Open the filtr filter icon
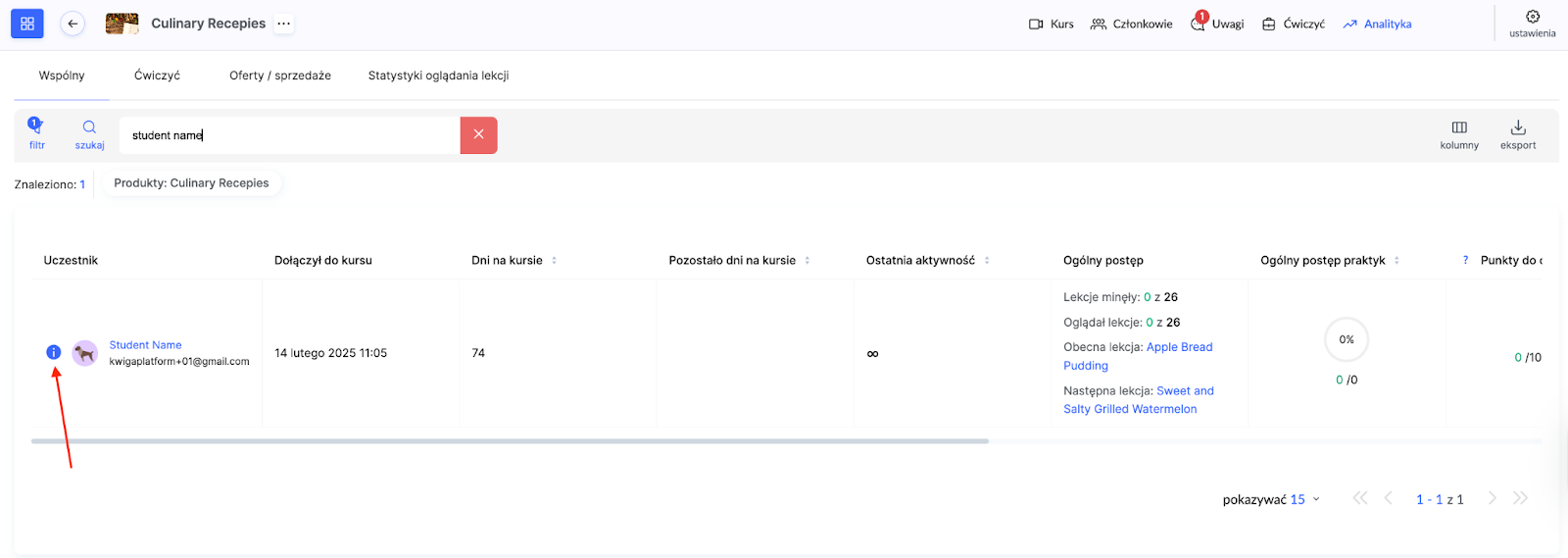The height and width of the screenshot is (558, 1568). [36, 133]
